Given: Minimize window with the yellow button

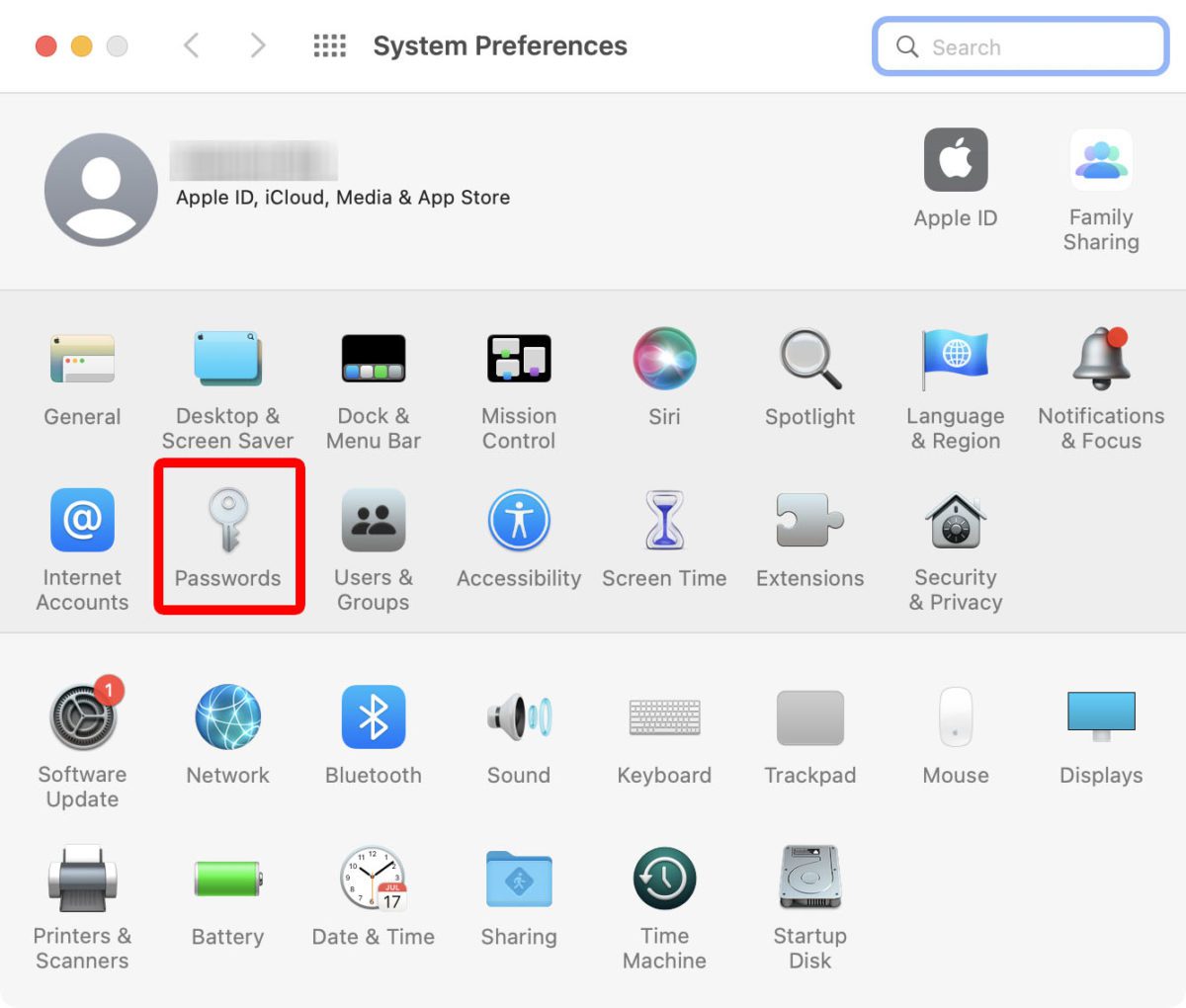Looking at the screenshot, I should tap(81, 45).
